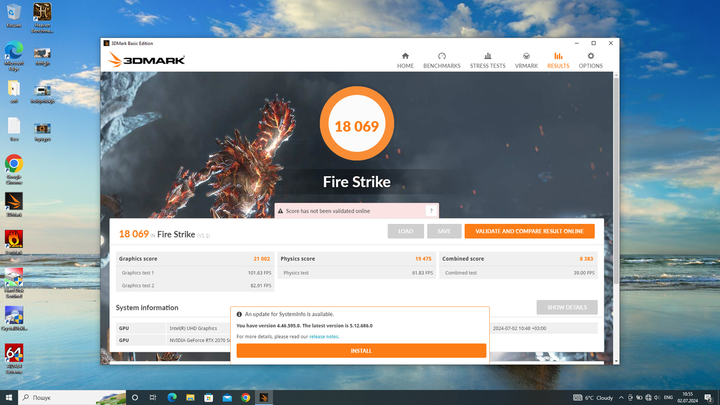Click the LOAD button
This screenshot has width=720, height=405.
pos(405,231)
